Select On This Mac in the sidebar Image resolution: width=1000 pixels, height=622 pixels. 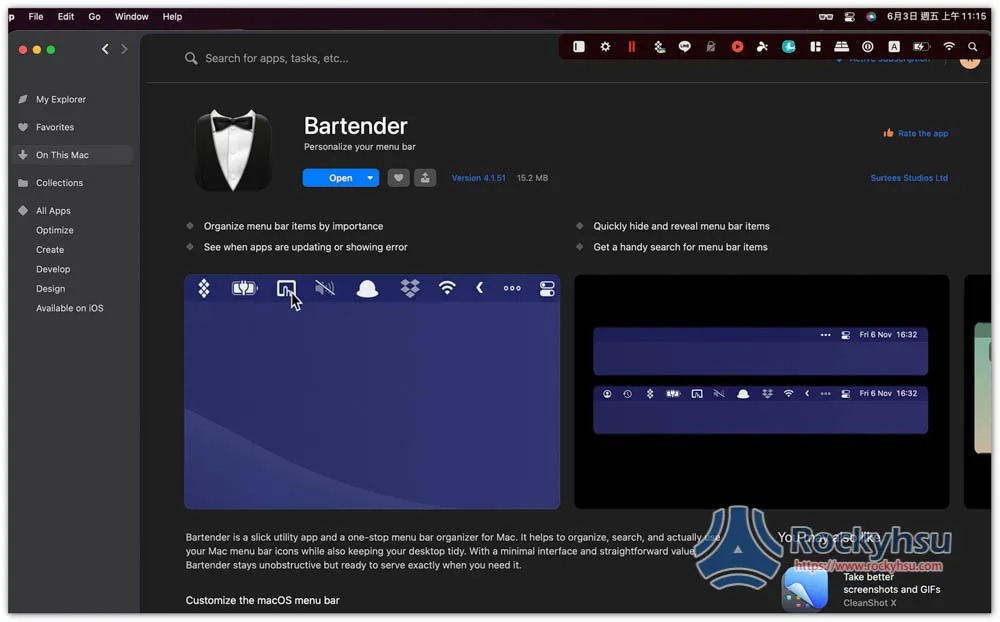[x=62, y=155]
